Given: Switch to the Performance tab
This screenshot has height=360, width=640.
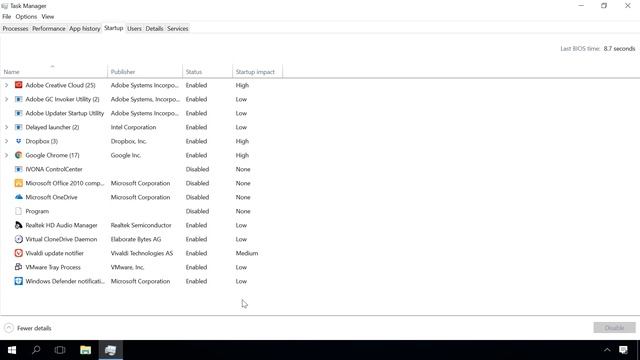Looking at the screenshot, I should pos(49,29).
